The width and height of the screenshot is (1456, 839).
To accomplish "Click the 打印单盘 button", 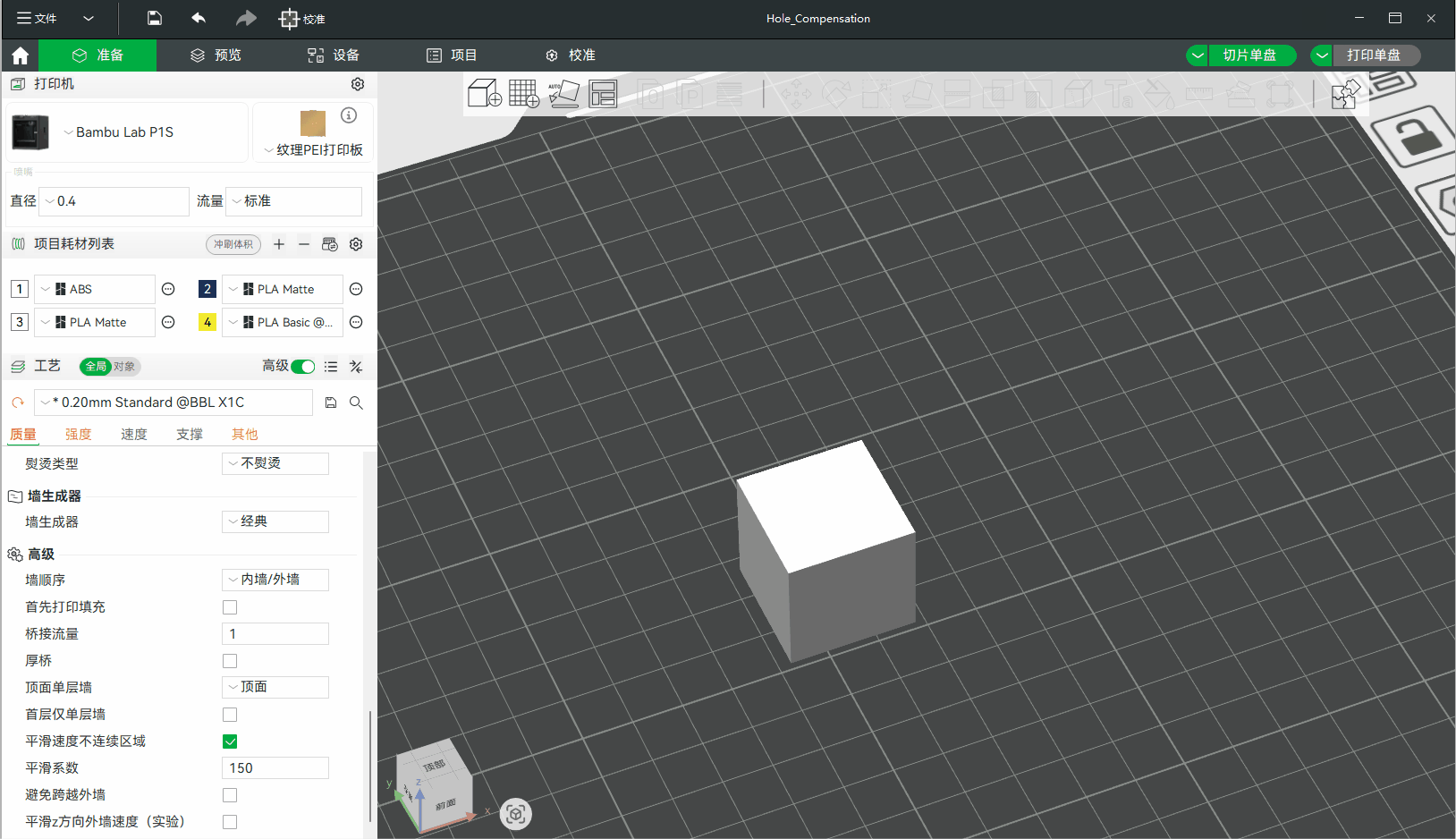I will pyautogui.click(x=1375, y=55).
